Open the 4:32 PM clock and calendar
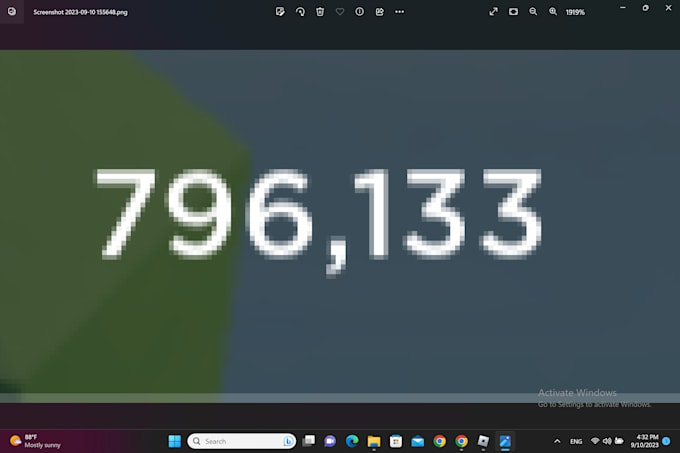This screenshot has height=453, width=680. [644, 441]
